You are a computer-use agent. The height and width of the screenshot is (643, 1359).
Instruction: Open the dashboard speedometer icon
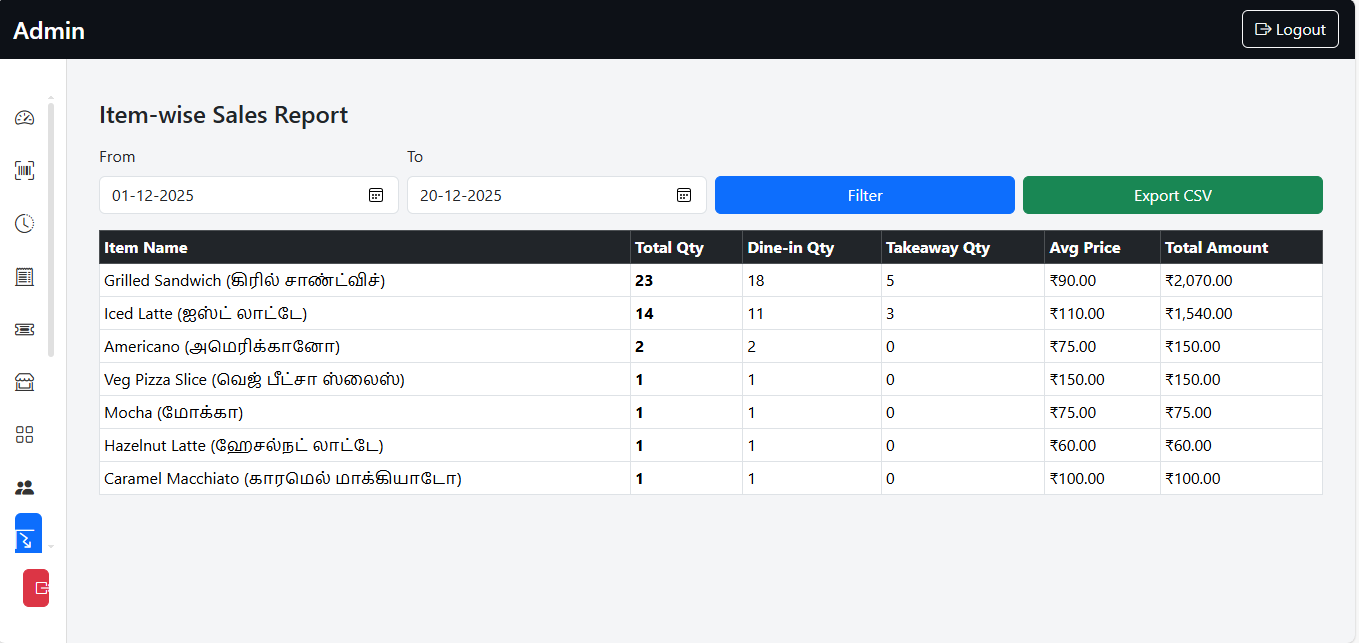pyautogui.click(x=25, y=118)
